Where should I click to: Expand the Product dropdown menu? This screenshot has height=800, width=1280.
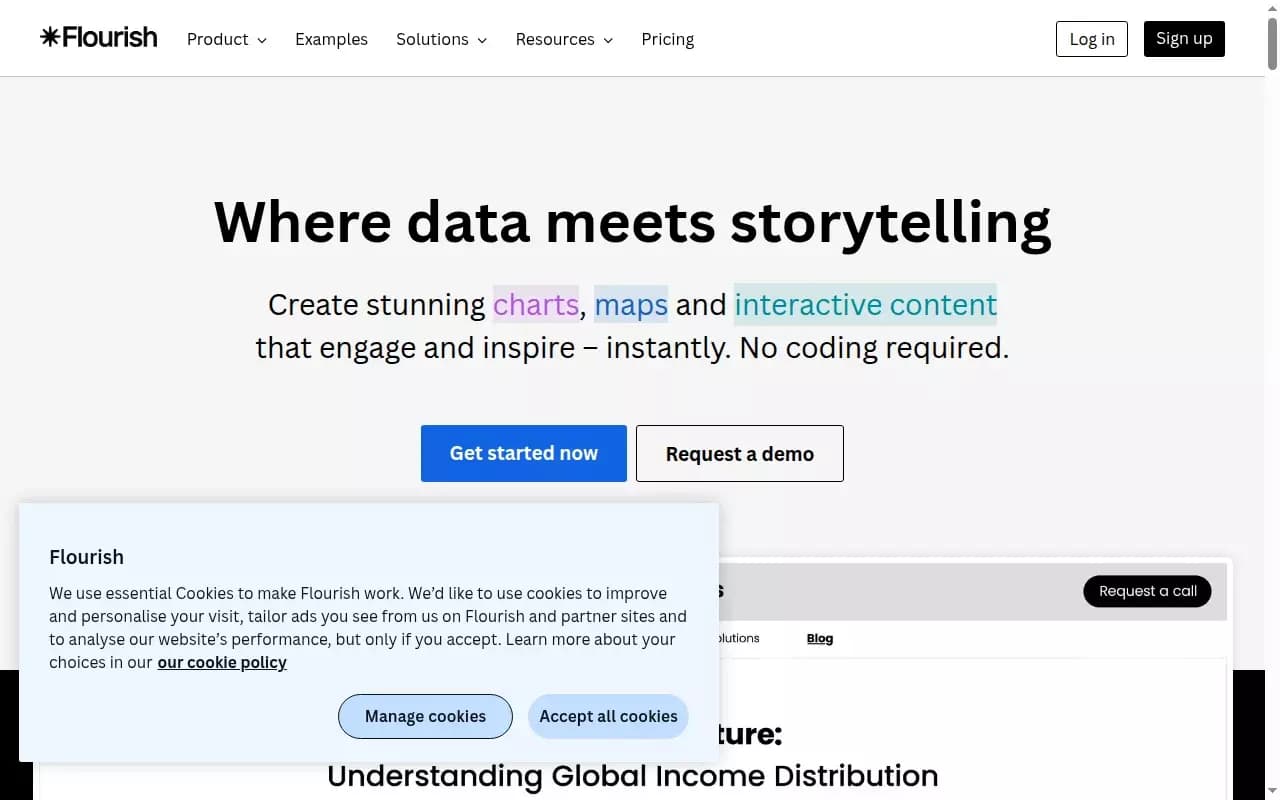coord(227,39)
